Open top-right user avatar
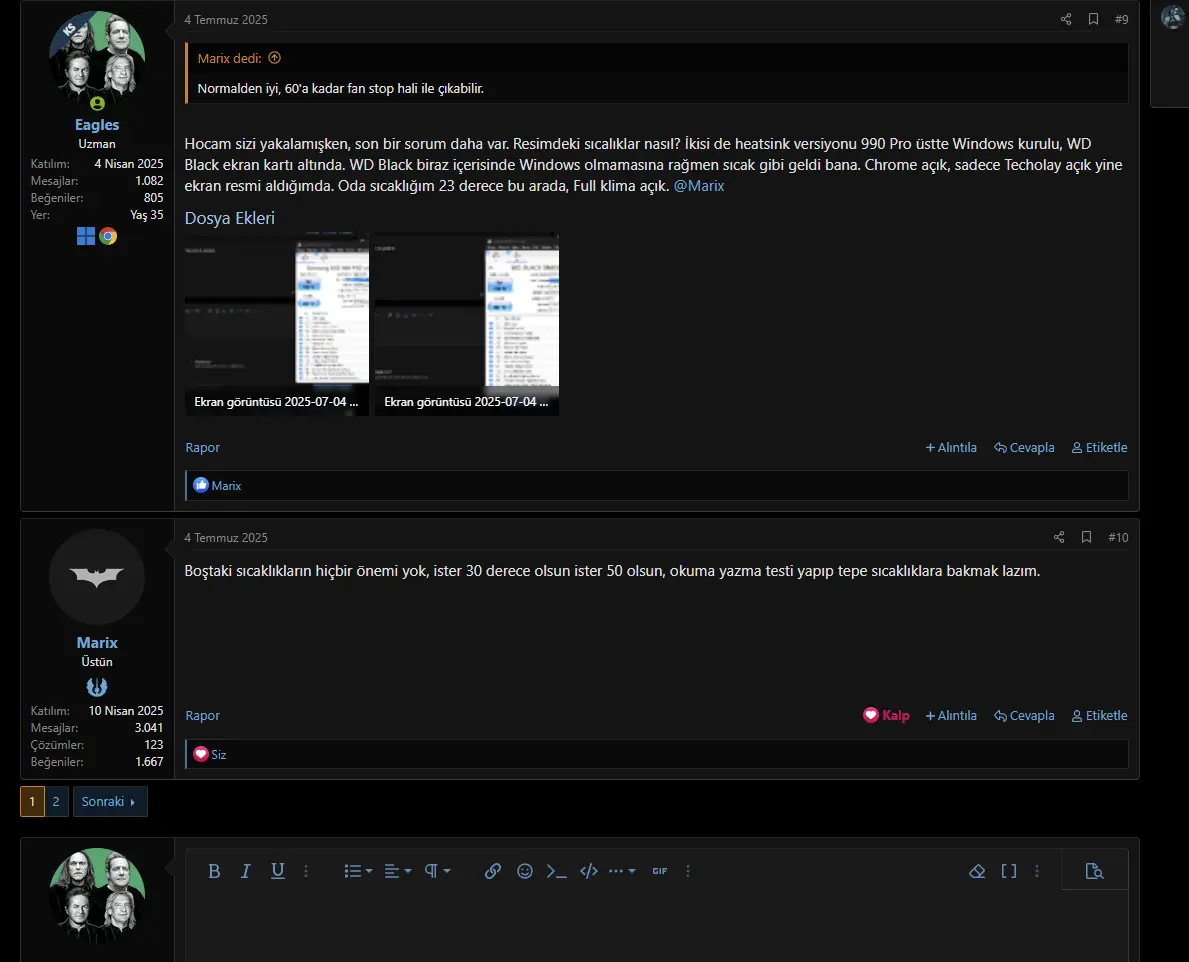The height and width of the screenshot is (962, 1189). pos(1173,16)
